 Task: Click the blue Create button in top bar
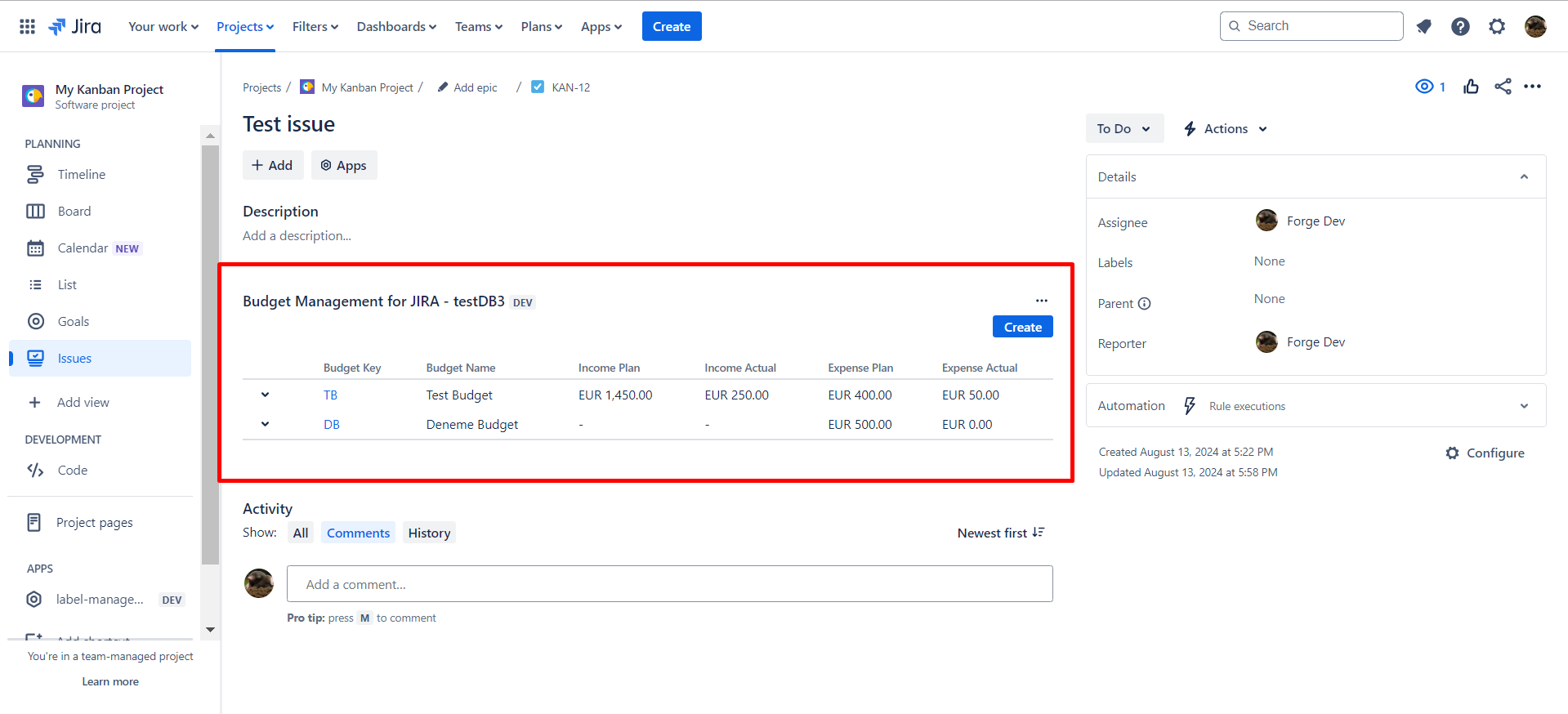(x=672, y=26)
